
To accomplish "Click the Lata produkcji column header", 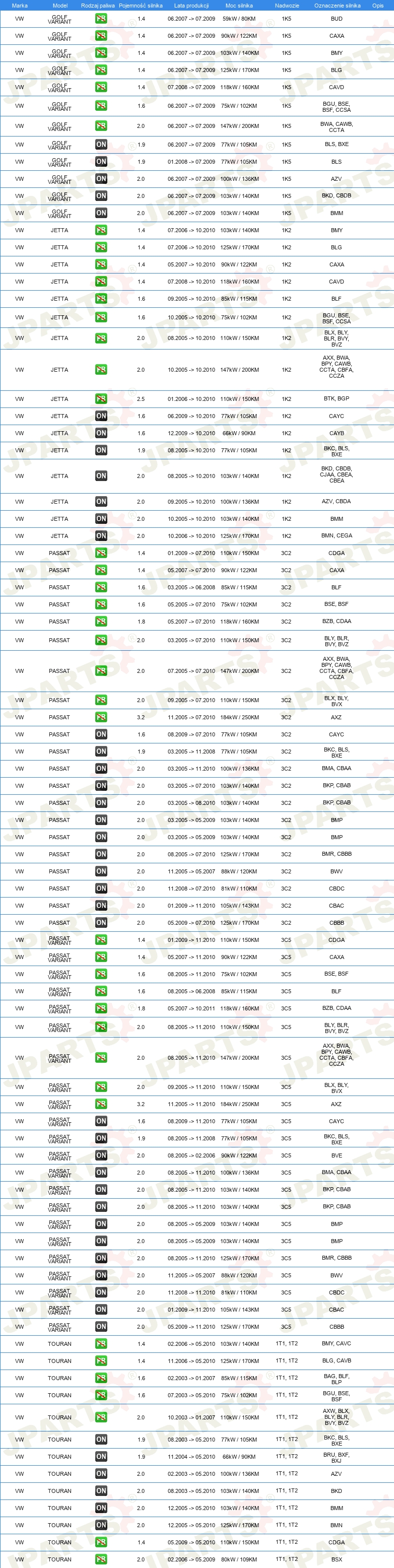I will click(x=191, y=6).
